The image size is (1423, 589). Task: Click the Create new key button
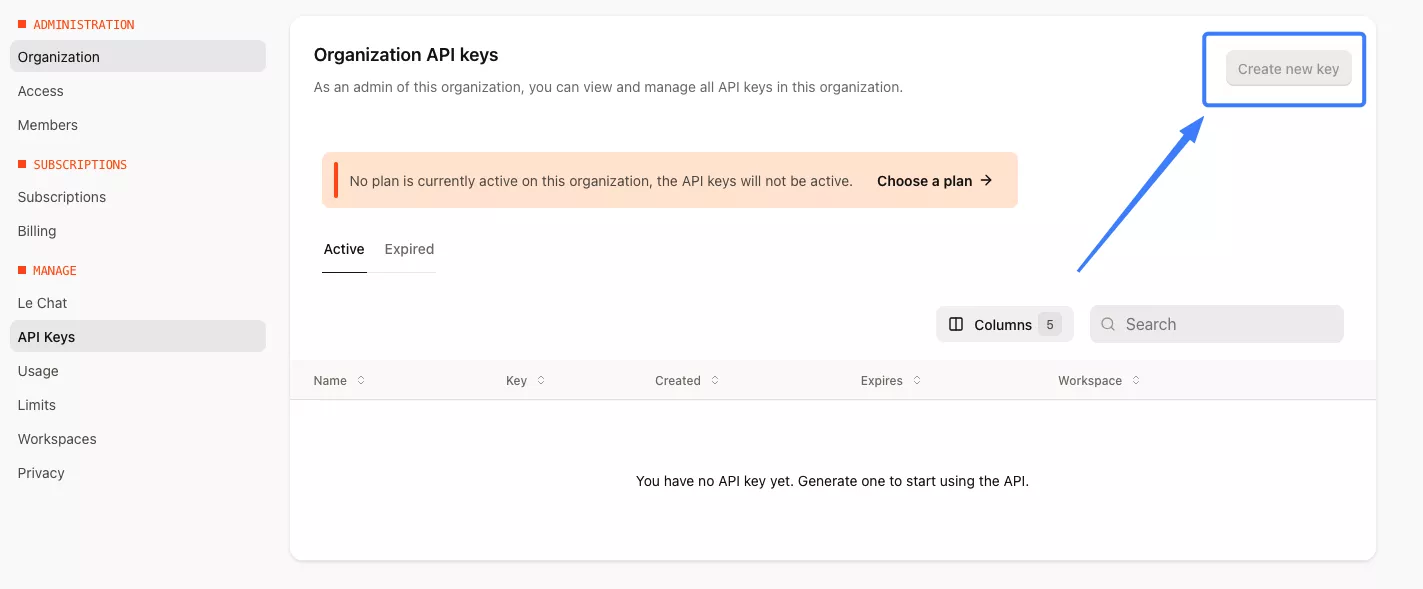(1288, 69)
